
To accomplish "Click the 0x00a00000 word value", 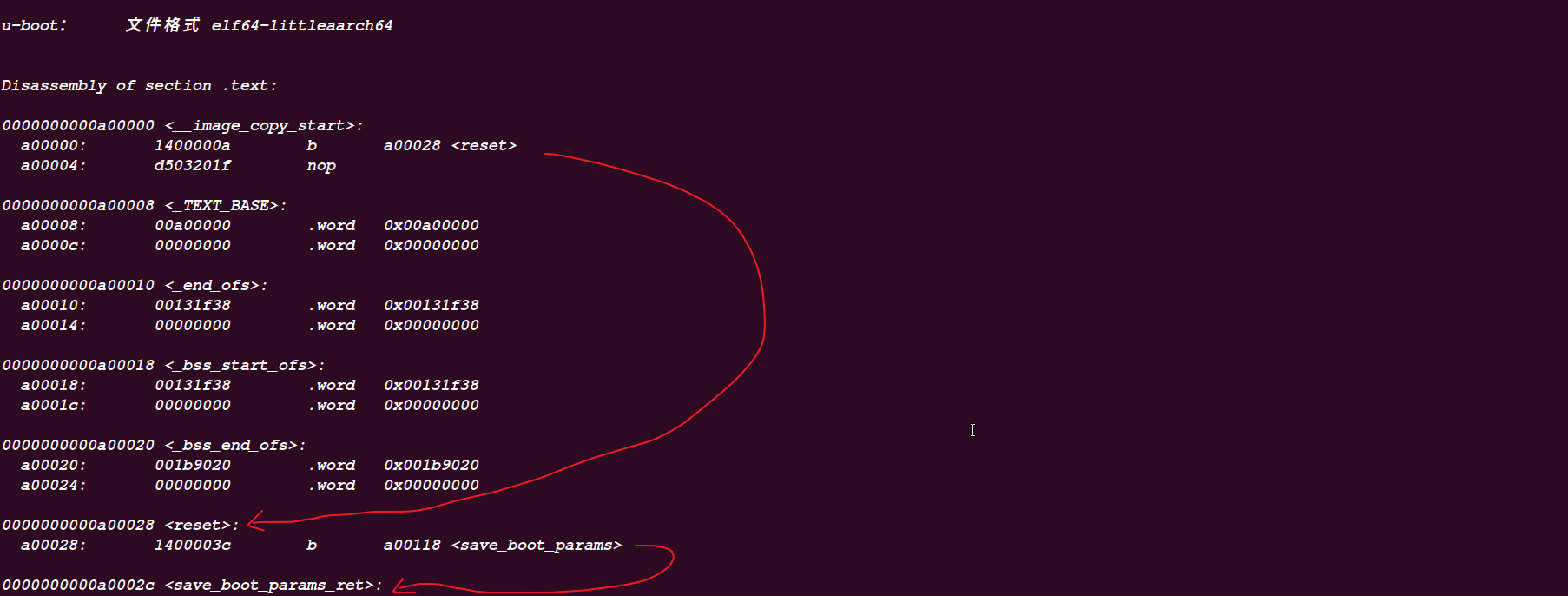I will pyautogui.click(x=432, y=226).
